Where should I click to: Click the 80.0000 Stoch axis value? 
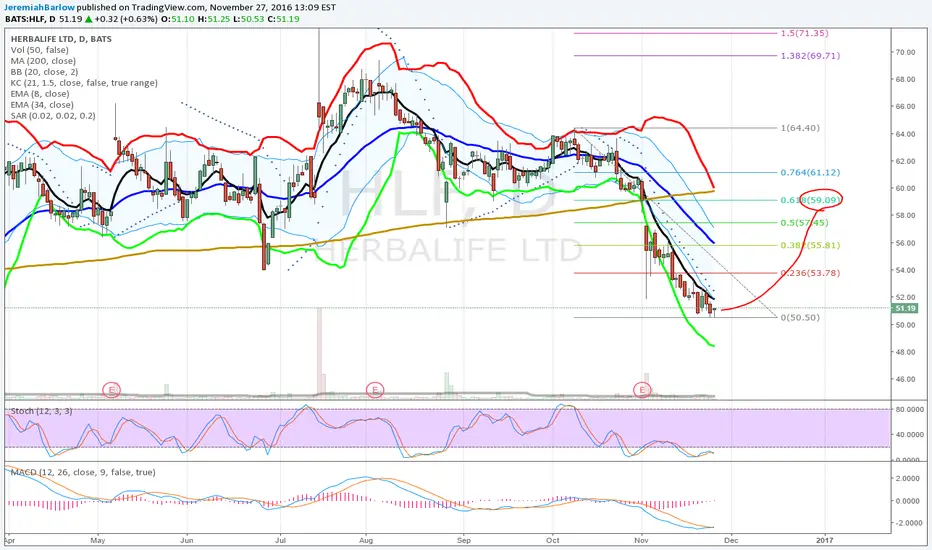click(x=909, y=410)
